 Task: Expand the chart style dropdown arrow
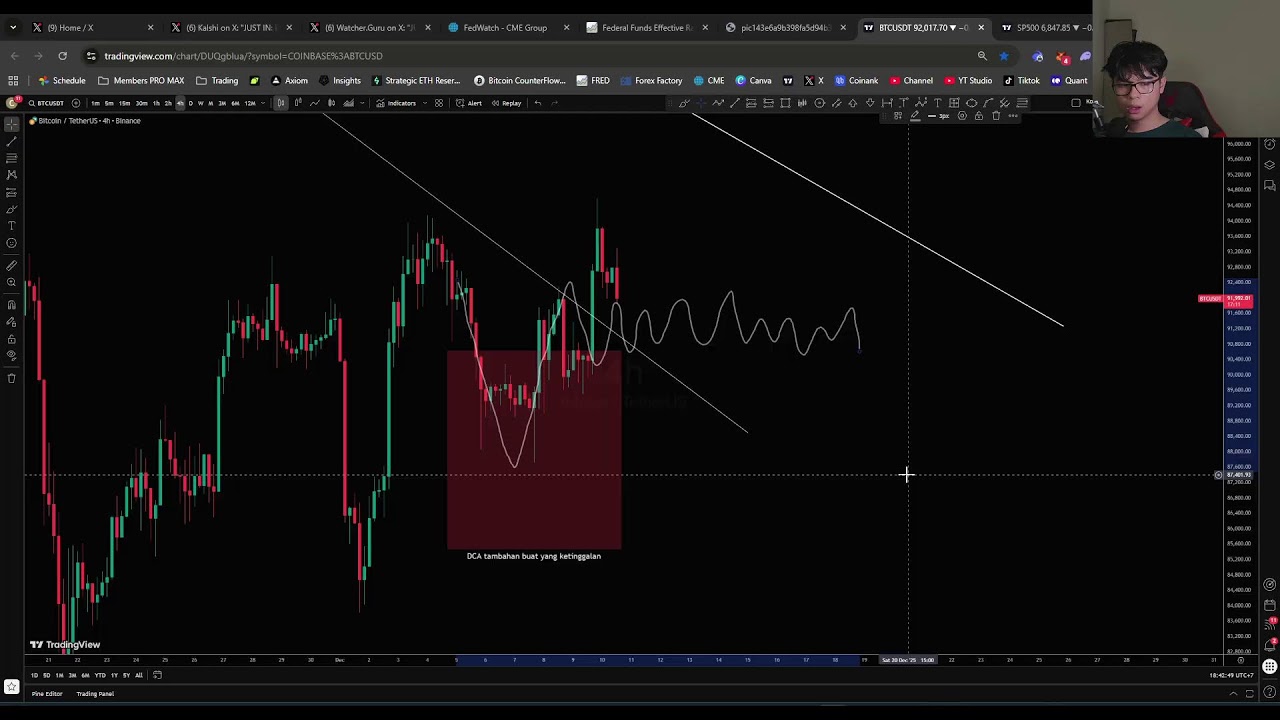coord(362,103)
